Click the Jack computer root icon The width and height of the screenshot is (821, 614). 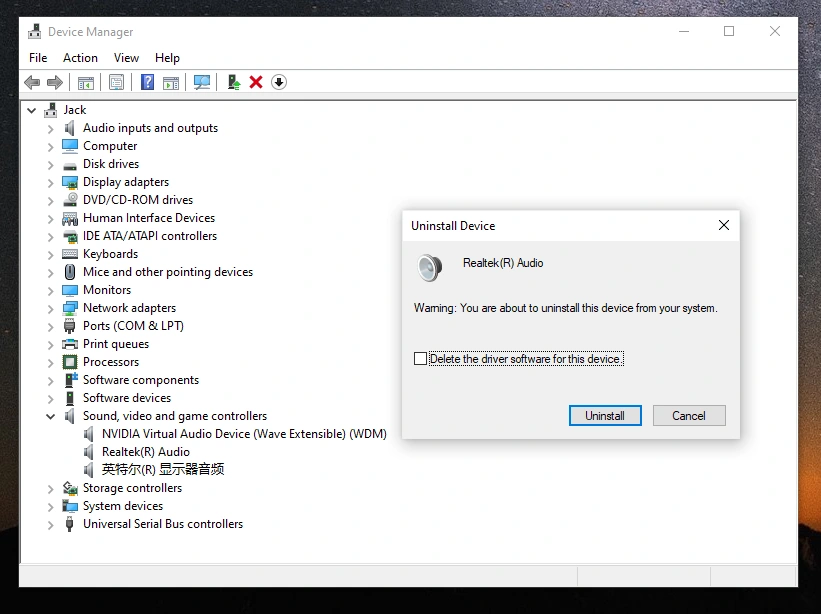click(51, 110)
